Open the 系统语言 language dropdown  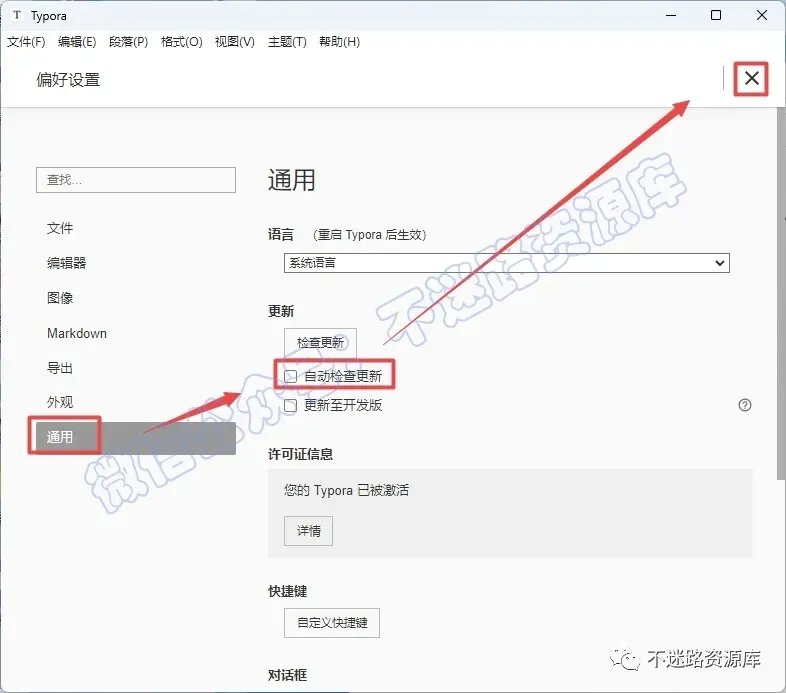[x=506, y=263]
